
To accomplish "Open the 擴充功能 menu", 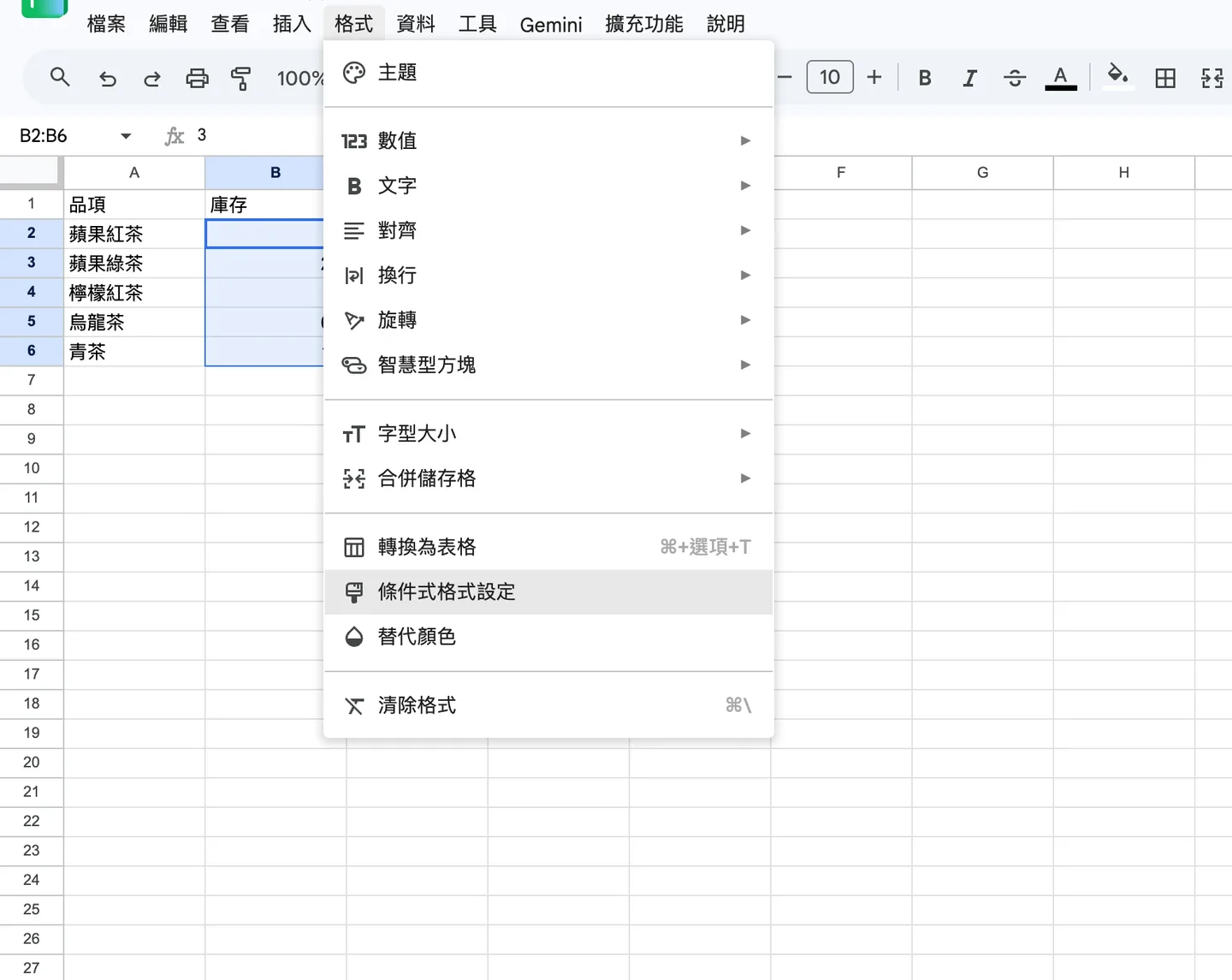I will (644, 24).
